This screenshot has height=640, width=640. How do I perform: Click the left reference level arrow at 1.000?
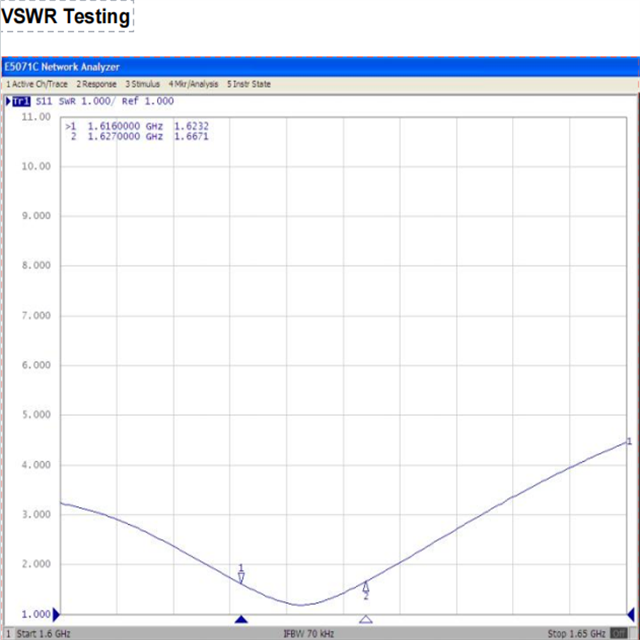click(56, 614)
